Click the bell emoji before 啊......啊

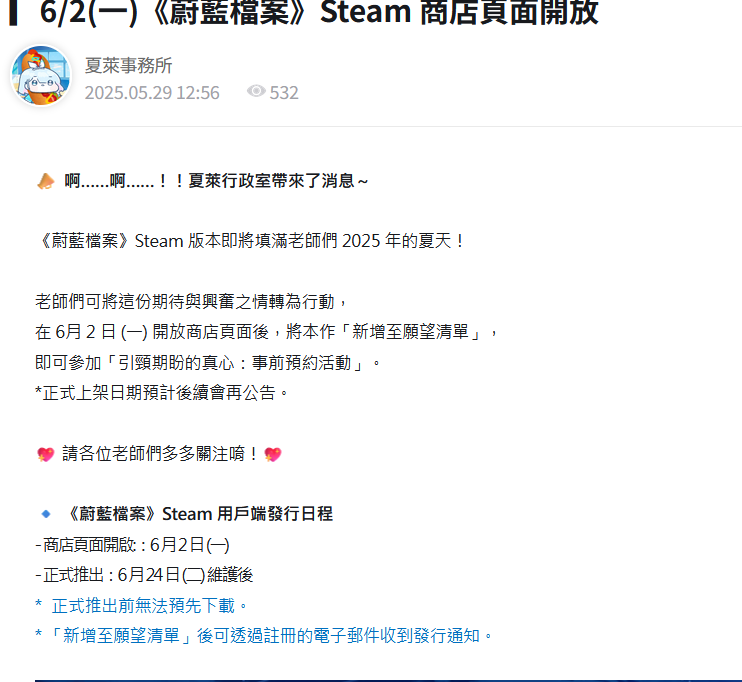click(x=46, y=181)
